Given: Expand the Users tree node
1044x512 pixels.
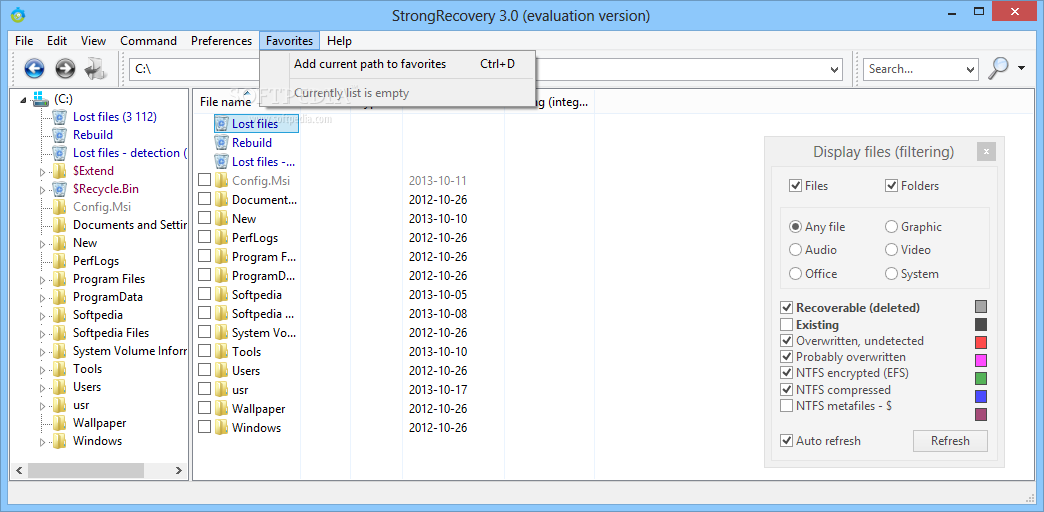Looking at the screenshot, I should (43, 387).
